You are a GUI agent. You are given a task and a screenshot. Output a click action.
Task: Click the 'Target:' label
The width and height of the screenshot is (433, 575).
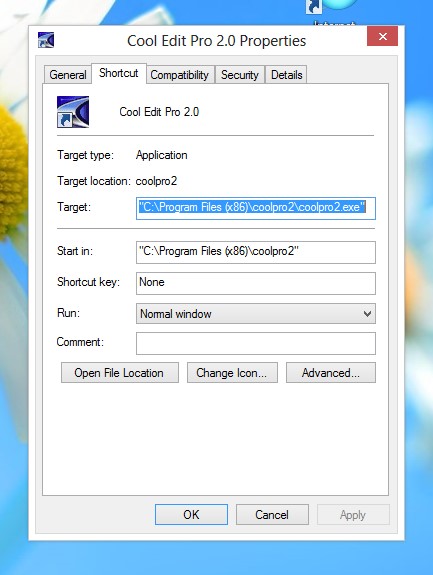[x=74, y=207]
